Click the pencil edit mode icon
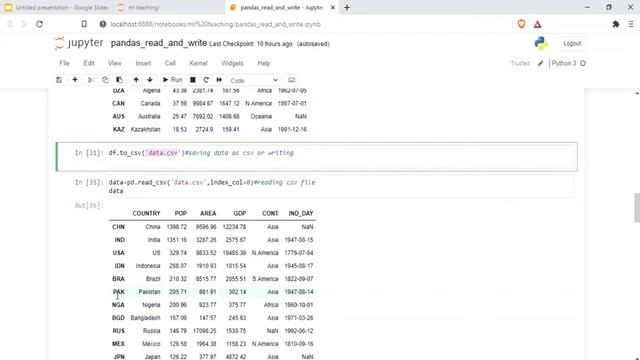The image size is (640, 360). point(540,63)
